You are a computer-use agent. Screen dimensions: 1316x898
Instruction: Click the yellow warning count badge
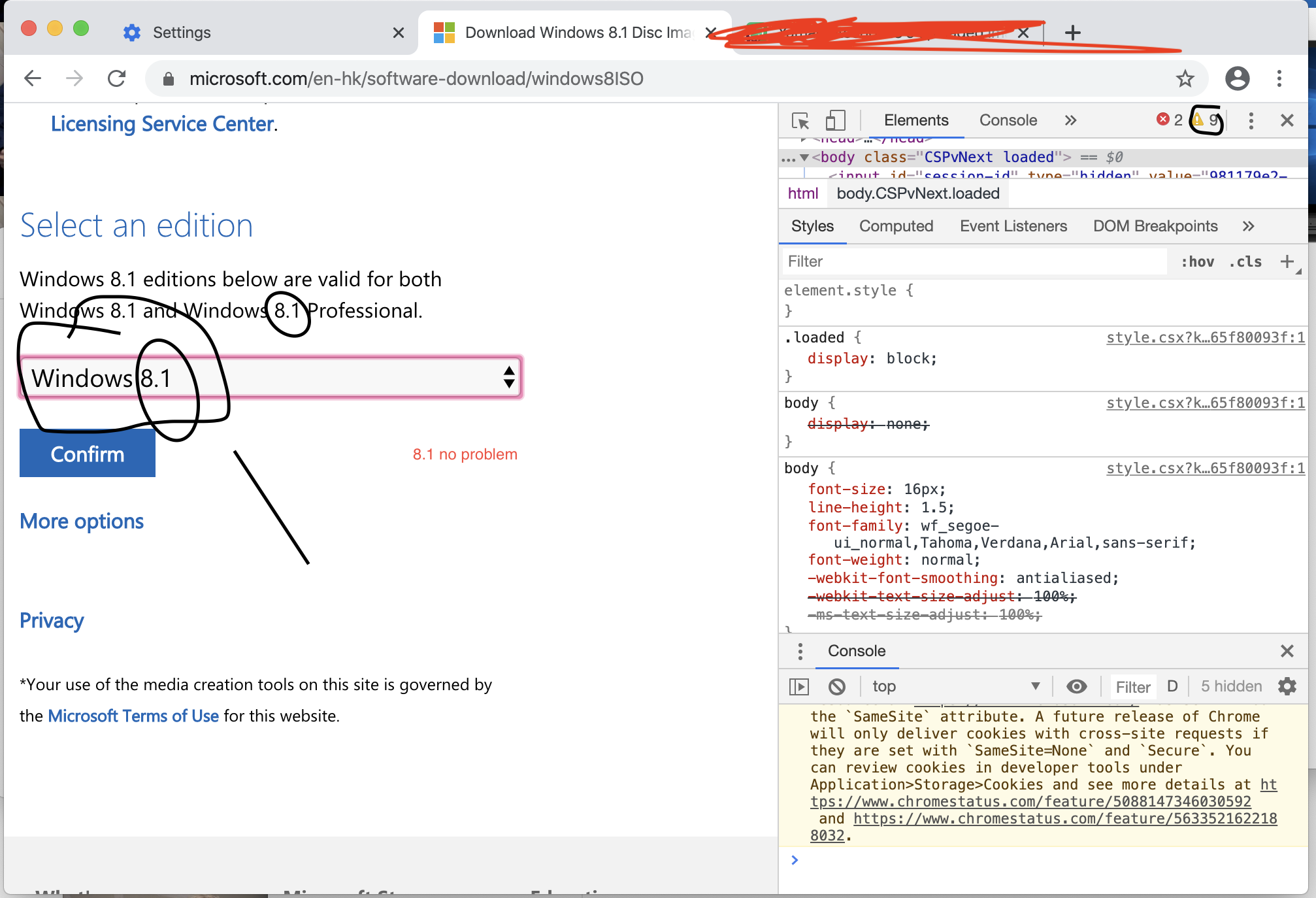point(1206,120)
